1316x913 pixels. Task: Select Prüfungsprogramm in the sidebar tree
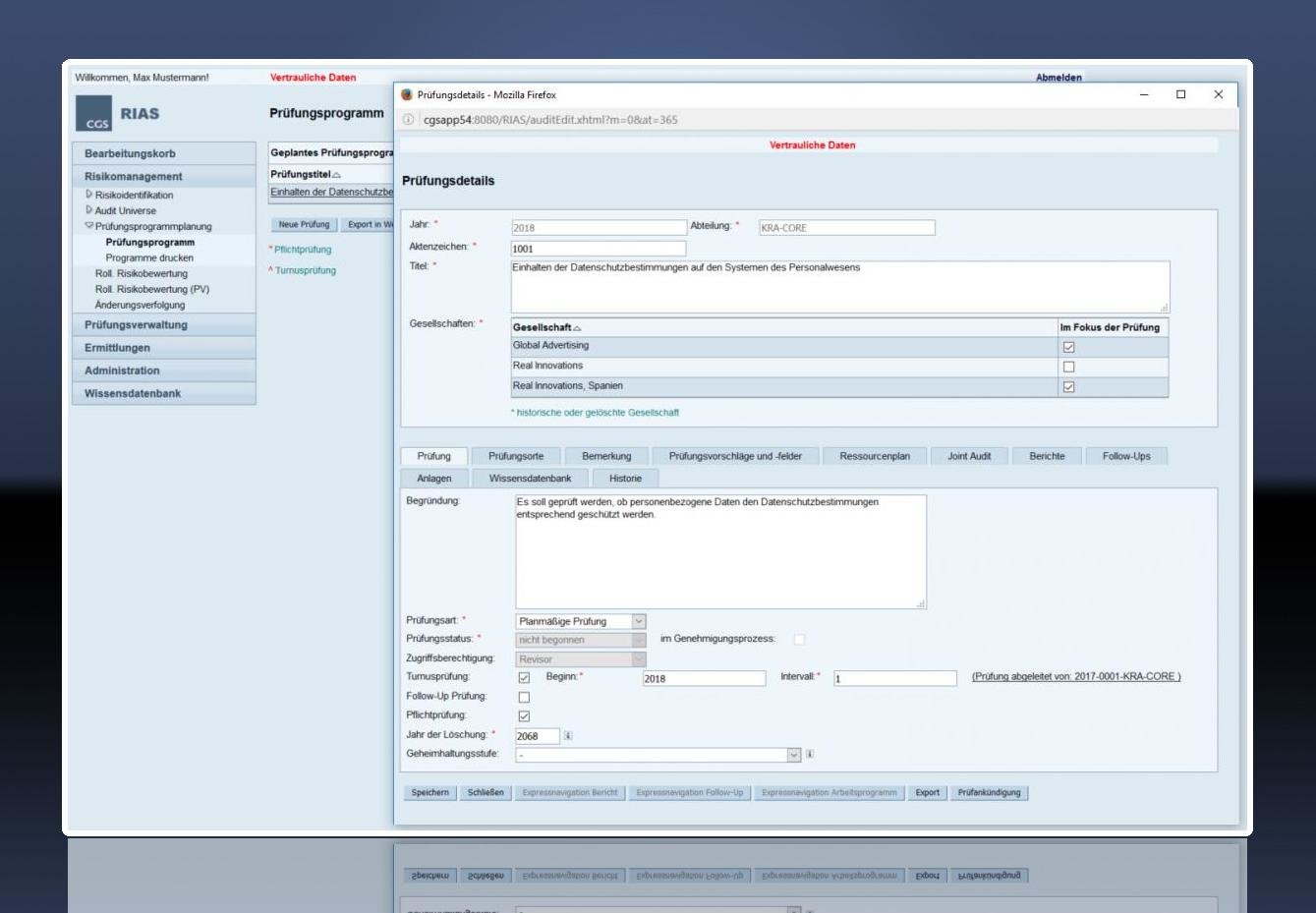[150, 243]
